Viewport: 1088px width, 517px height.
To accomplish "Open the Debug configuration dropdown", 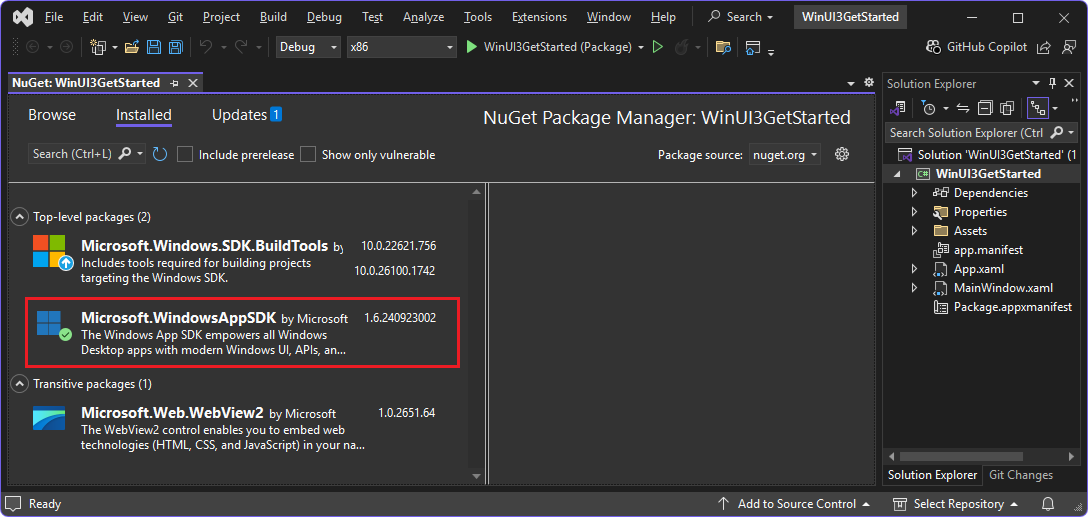I will (309, 47).
